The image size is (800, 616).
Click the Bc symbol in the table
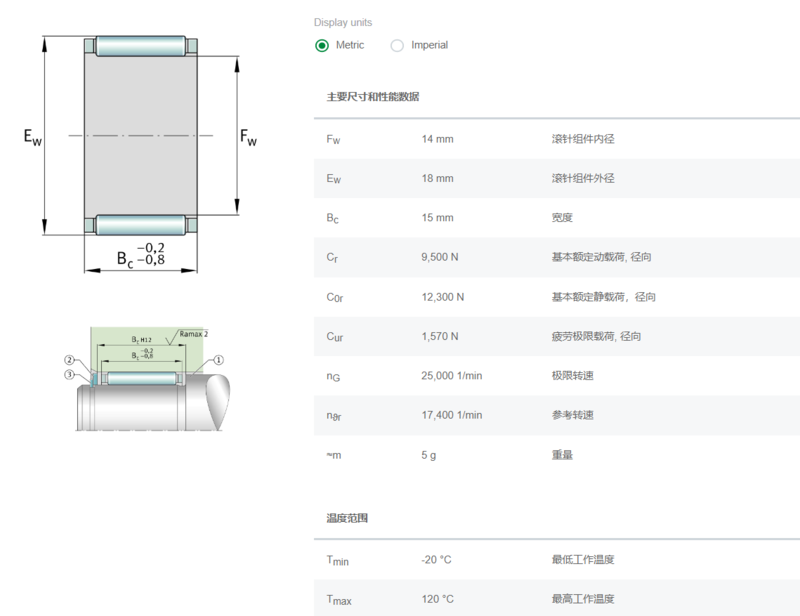tap(333, 218)
